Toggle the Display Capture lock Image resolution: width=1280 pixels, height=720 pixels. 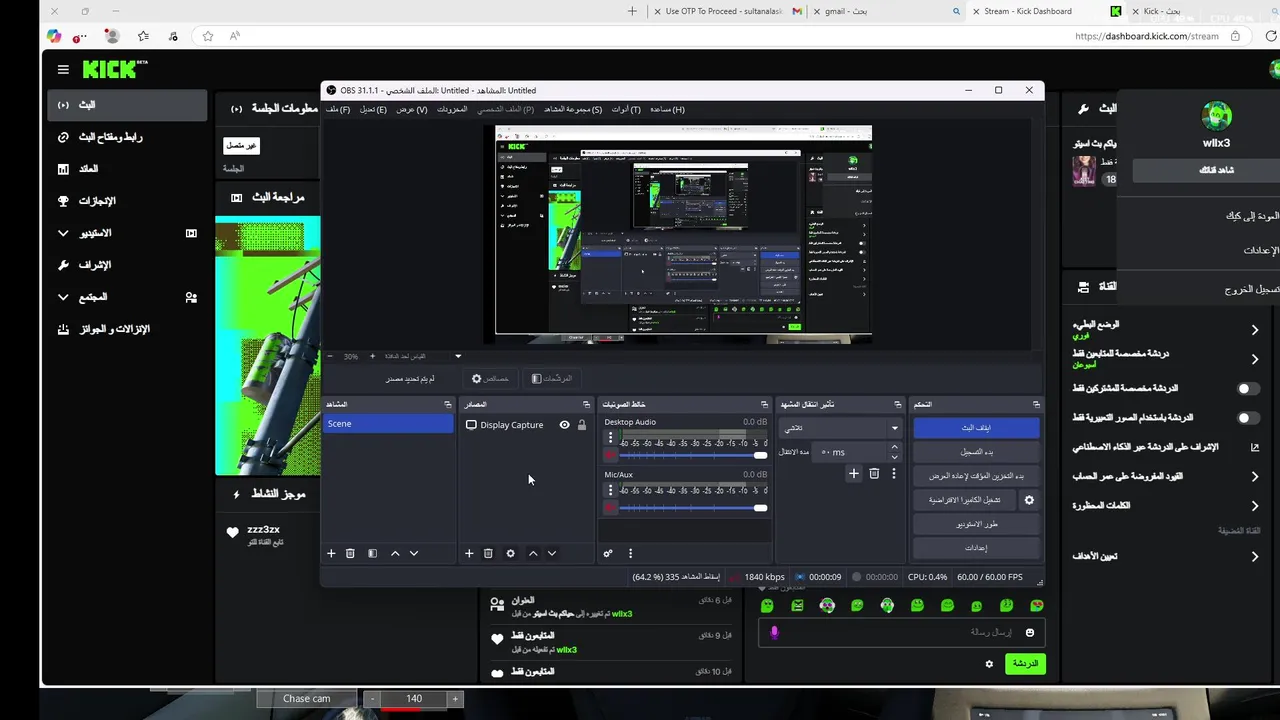point(582,425)
